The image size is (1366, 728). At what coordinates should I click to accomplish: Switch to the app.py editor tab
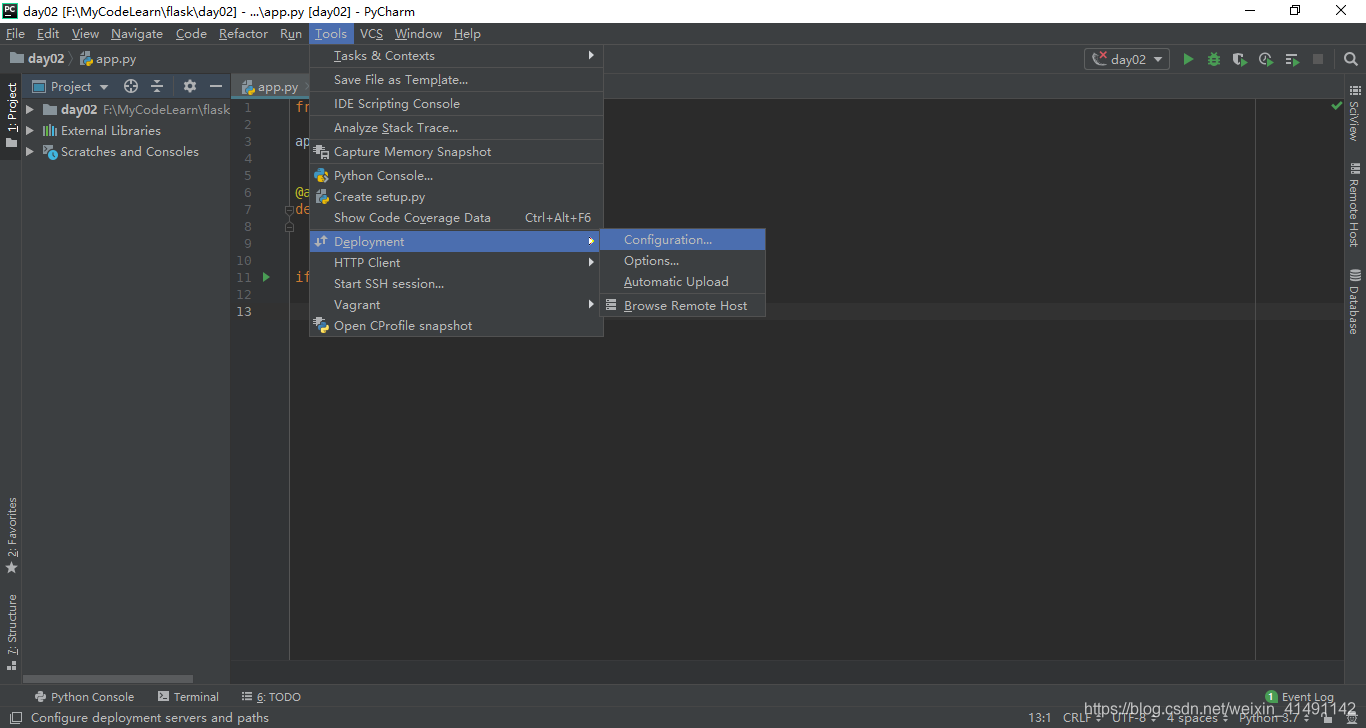[270, 87]
